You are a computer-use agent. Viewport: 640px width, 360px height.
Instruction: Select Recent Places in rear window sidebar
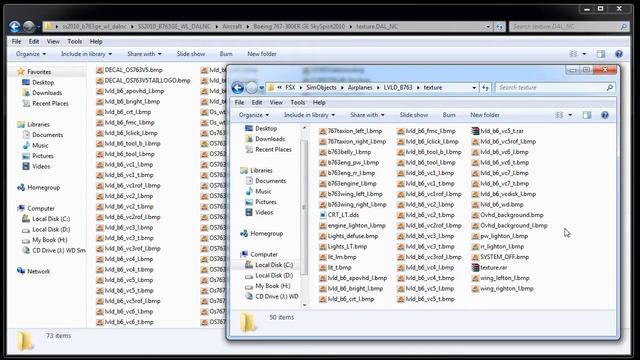click(x=45, y=104)
